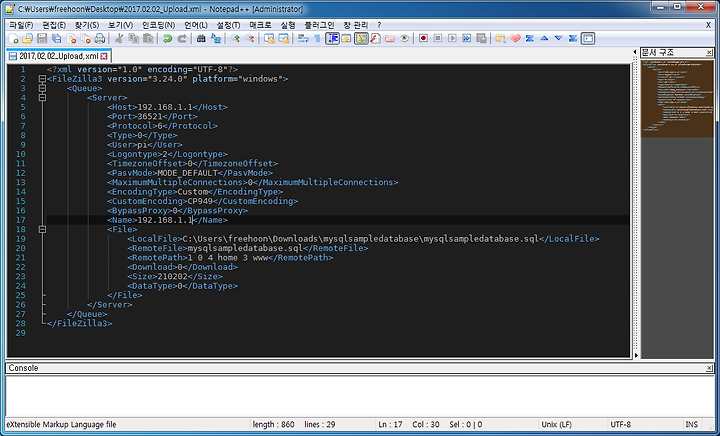Viewport: 720px width, 436px height.
Task: Collapse the FileZilla3 node on line 2
Action: pos(42,79)
